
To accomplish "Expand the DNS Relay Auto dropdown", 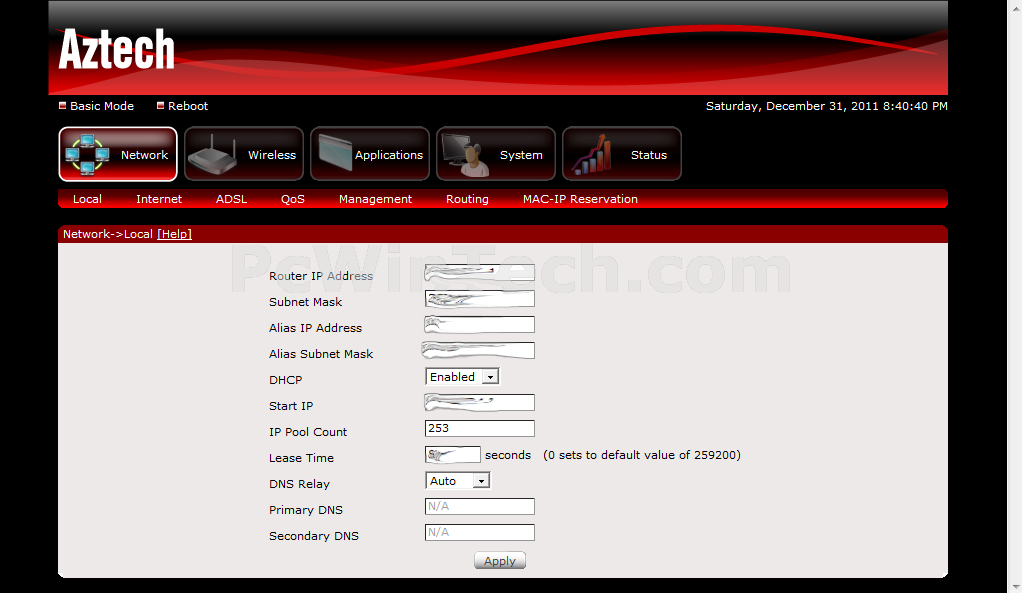I will coord(458,481).
